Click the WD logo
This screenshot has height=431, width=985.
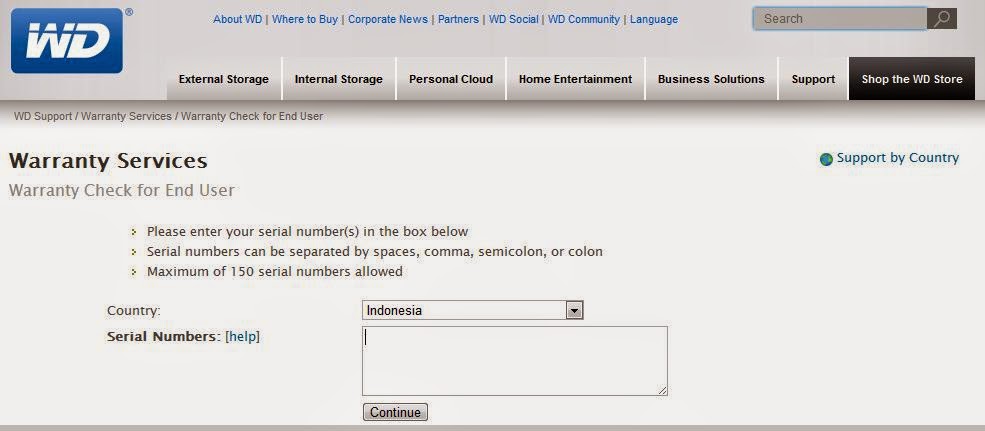pyautogui.click(x=67, y=41)
